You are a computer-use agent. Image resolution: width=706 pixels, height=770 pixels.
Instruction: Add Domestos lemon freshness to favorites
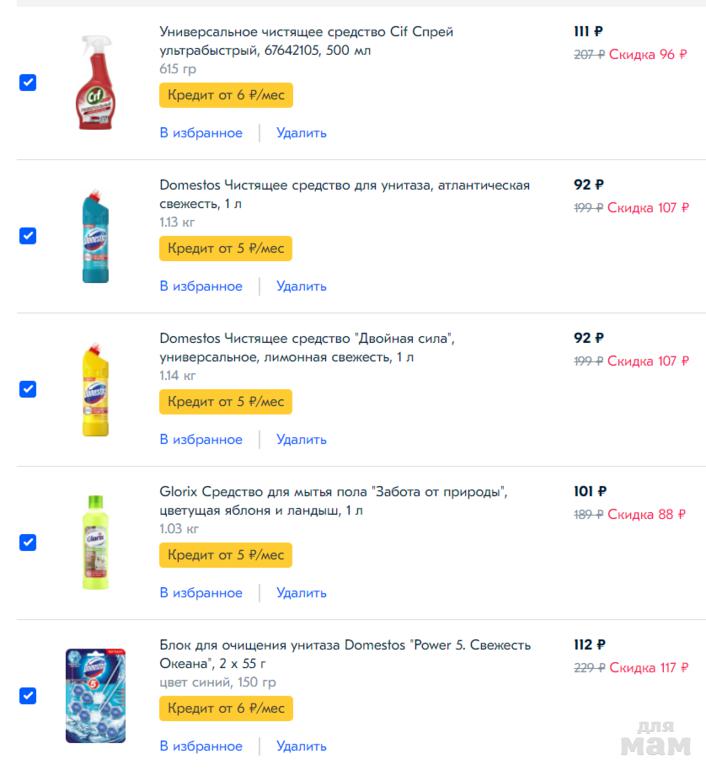[200, 439]
